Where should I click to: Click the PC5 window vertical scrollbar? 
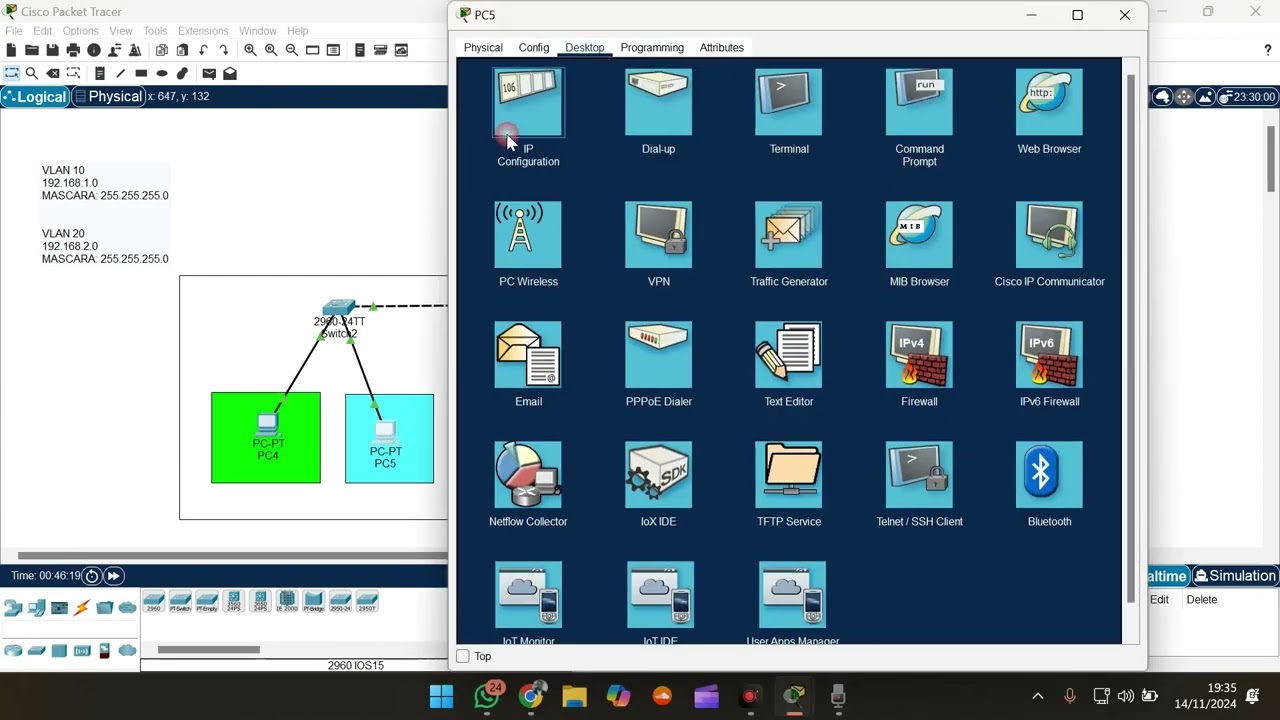[1131, 340]
